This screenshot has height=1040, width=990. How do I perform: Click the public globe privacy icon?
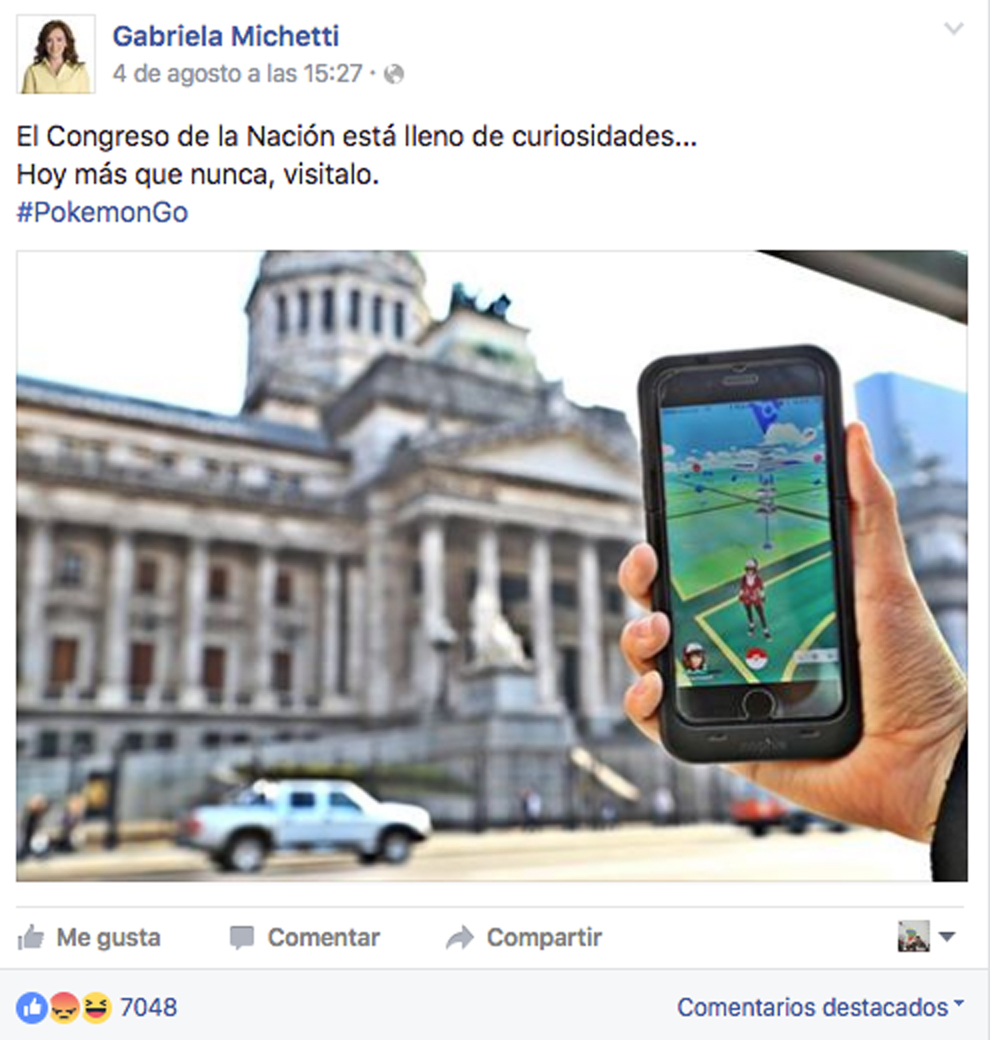394,74
